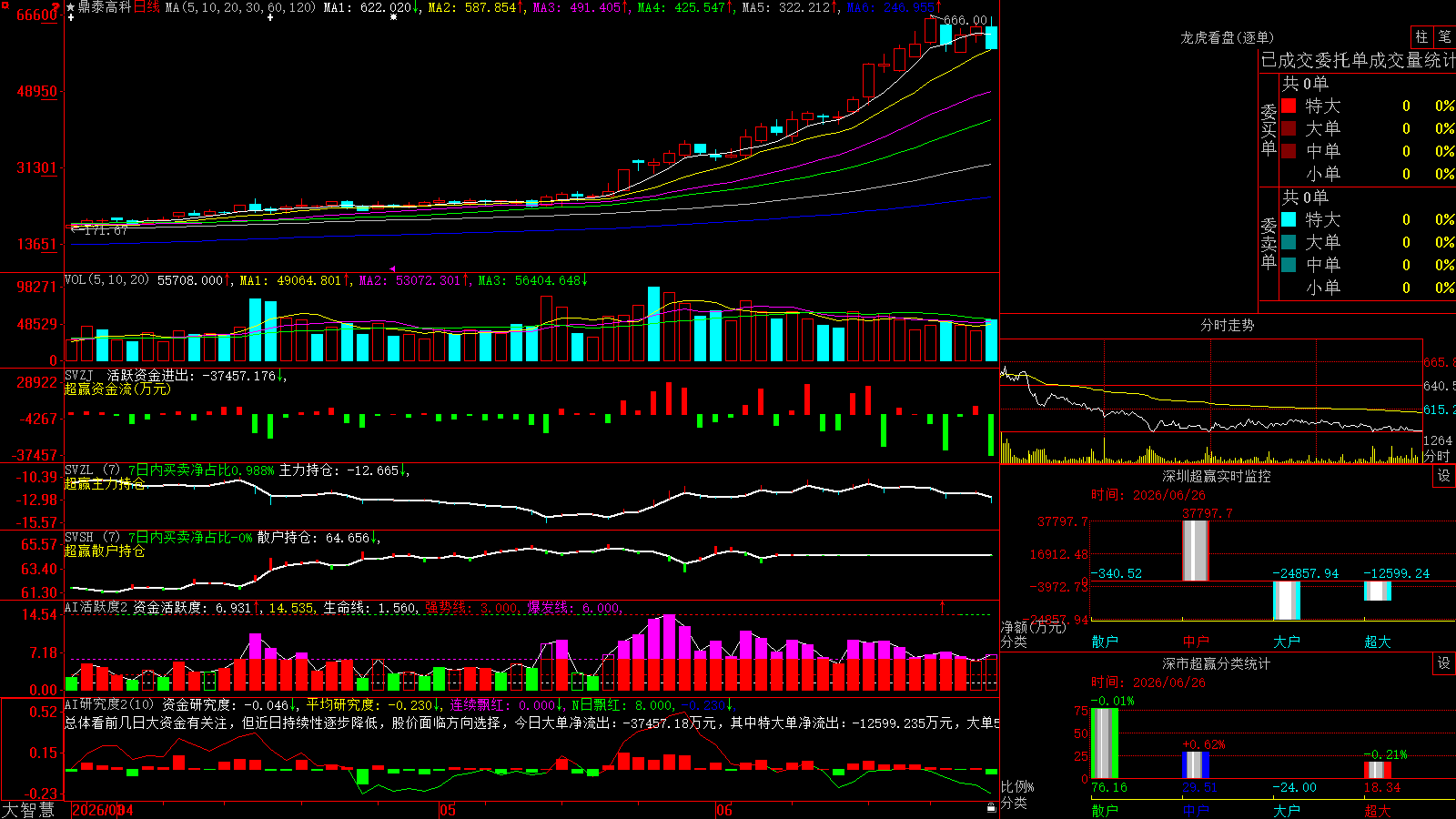Click the -340.52 散户 net value

coord(1117,573)
